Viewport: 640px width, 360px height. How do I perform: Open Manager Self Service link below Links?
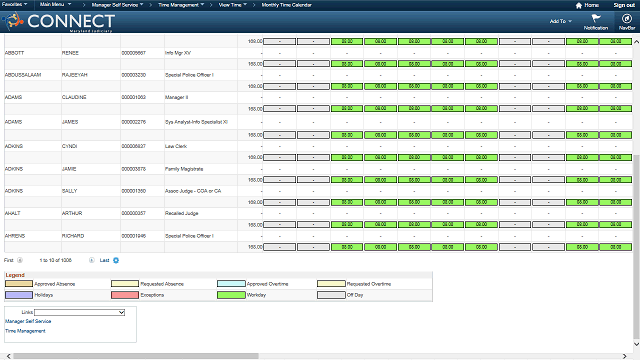(x=28, y=321)
